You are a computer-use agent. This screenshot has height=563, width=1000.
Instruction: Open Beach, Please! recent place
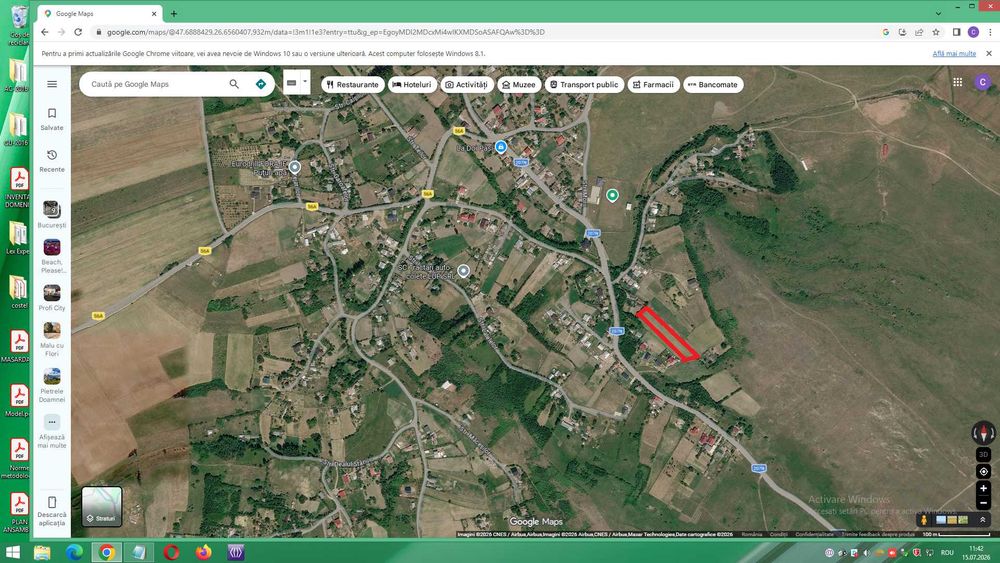tap(52, 256)
